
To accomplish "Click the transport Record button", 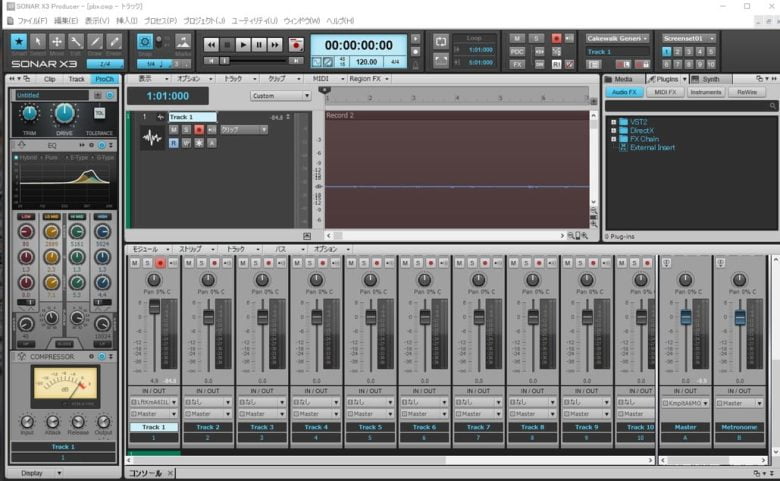I will (296, 45).
